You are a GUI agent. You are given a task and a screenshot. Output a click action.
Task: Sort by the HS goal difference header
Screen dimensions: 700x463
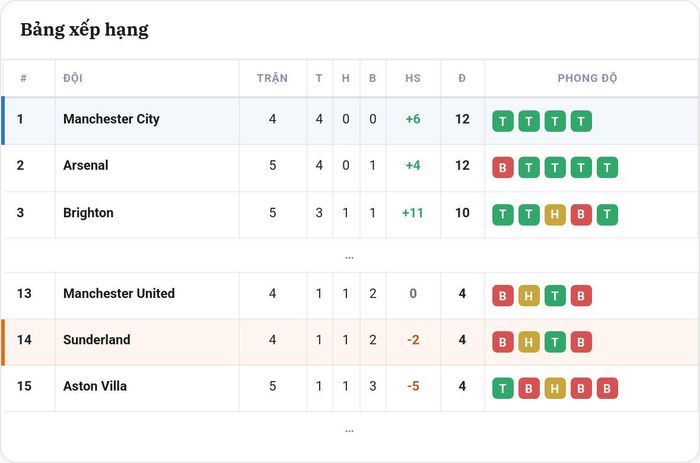[413, 78]
